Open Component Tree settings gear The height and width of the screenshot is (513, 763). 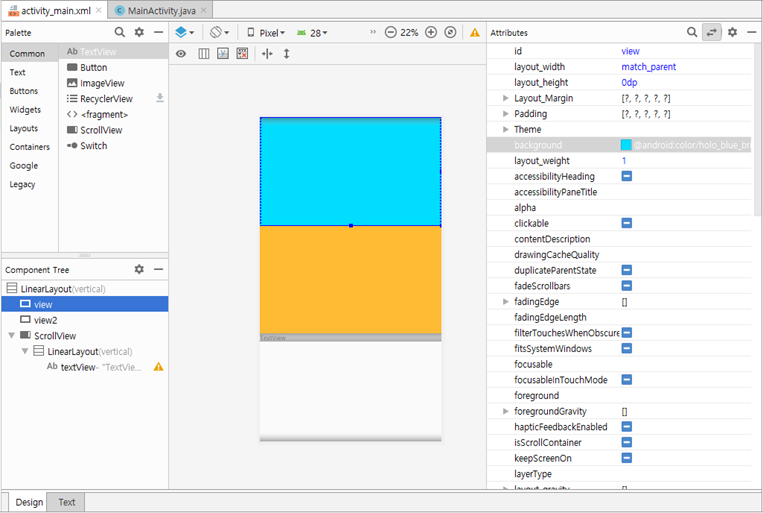click(x=139, y=269)
